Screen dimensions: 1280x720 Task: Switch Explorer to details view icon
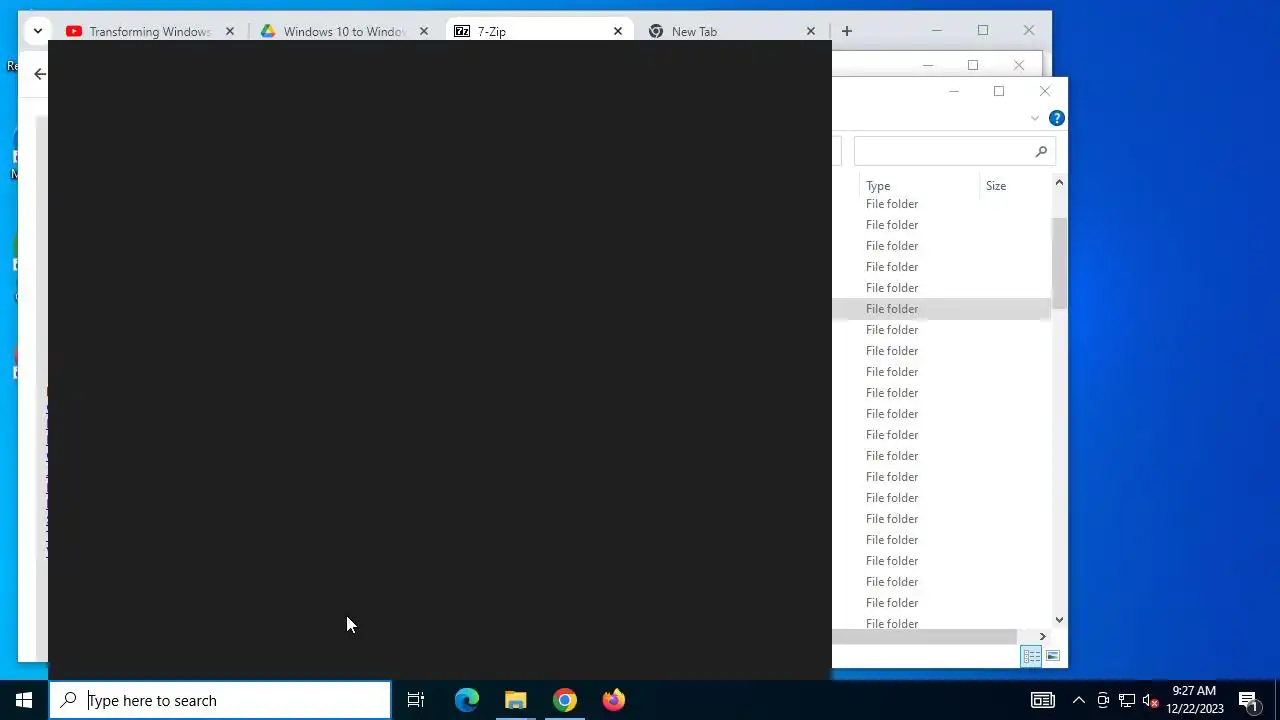coord(1031,656)
